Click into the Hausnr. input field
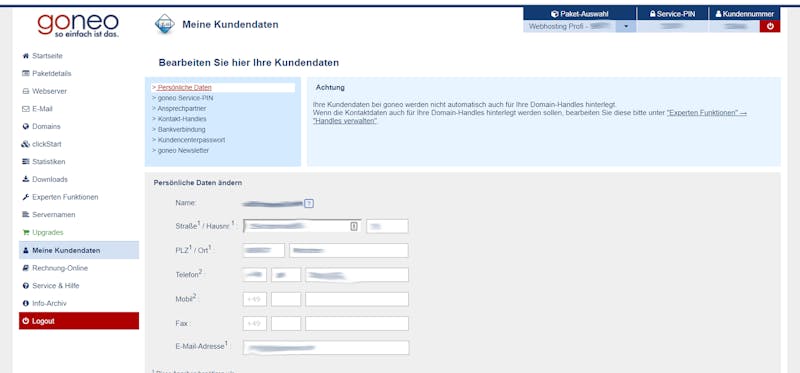 387,227
